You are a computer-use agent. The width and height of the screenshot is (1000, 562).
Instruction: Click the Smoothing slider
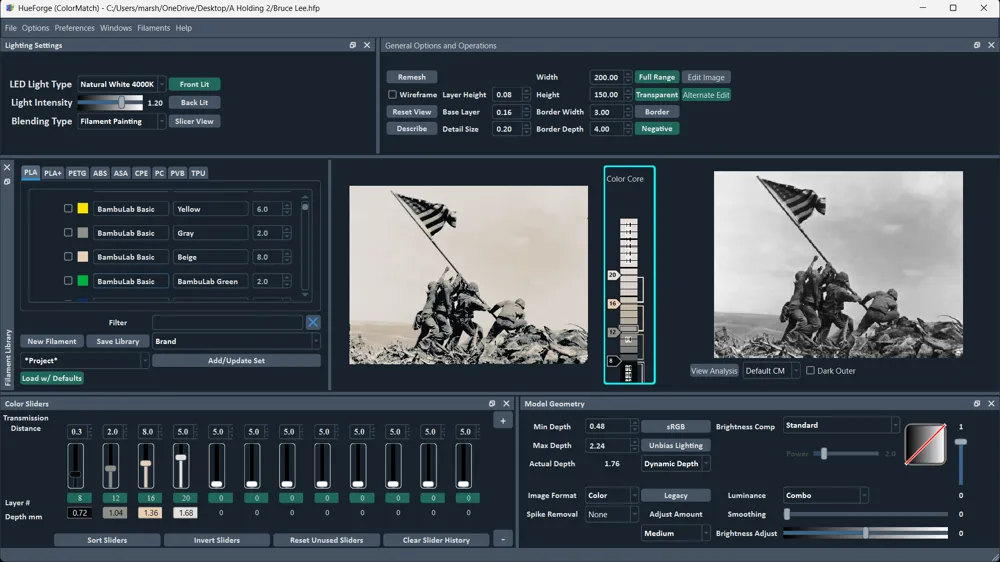click(865, 514)
